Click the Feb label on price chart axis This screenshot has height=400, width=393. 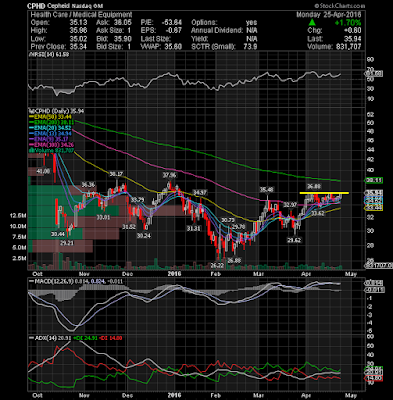216,274
